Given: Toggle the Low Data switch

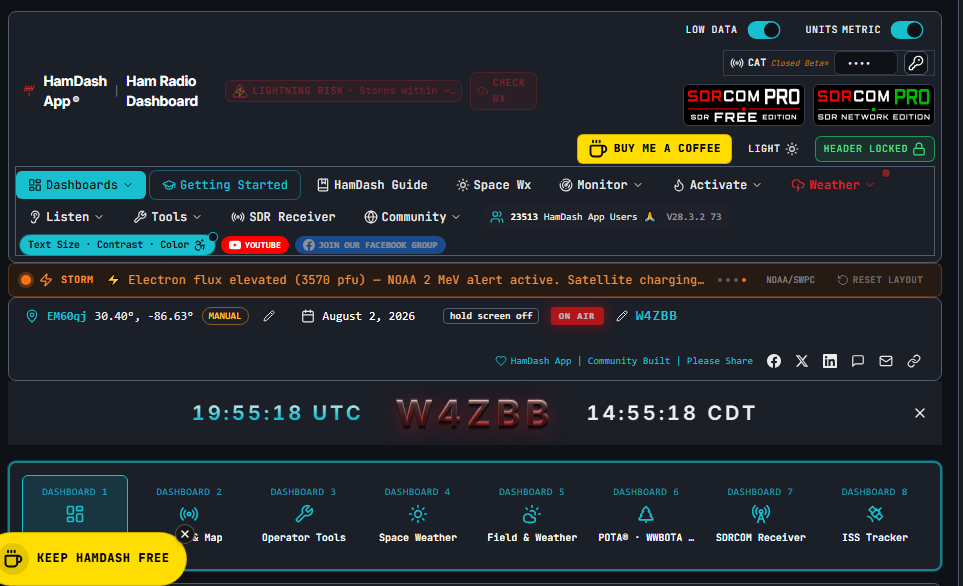Looking at the screenshot, I should click(763, 29).
